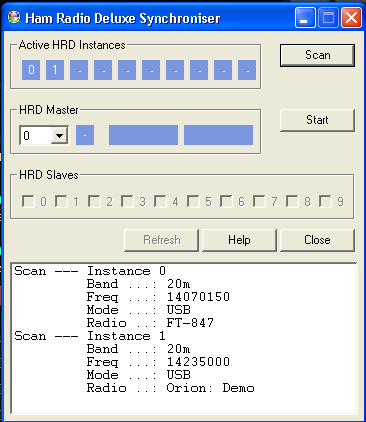Click 'Radio ..: FT-847' log line
Screen dimensions: 366x422
pos(150,323)
